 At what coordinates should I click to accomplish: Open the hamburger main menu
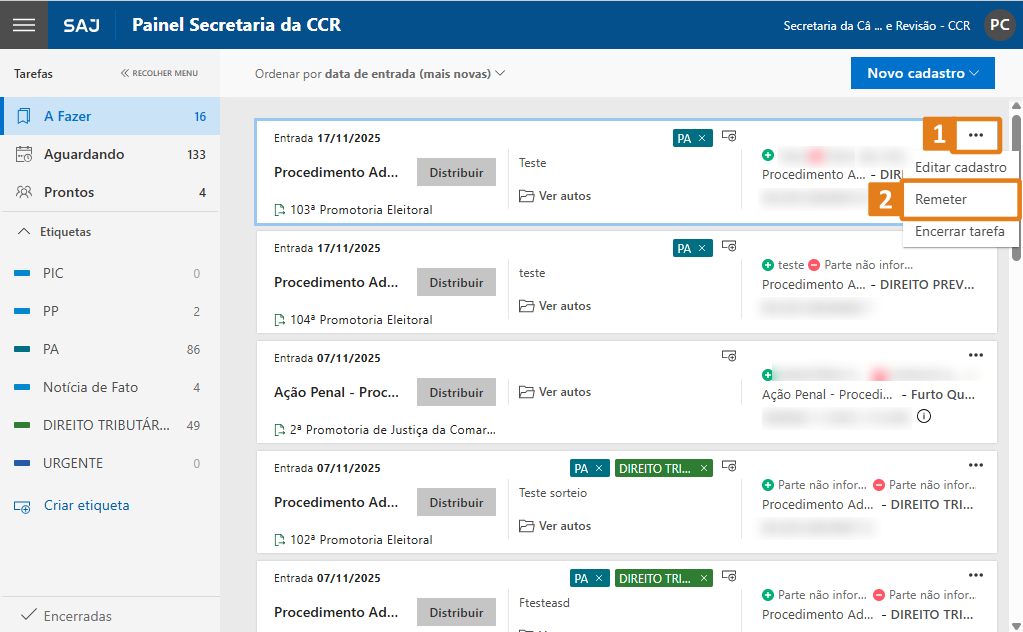click(x=24, y=25)
